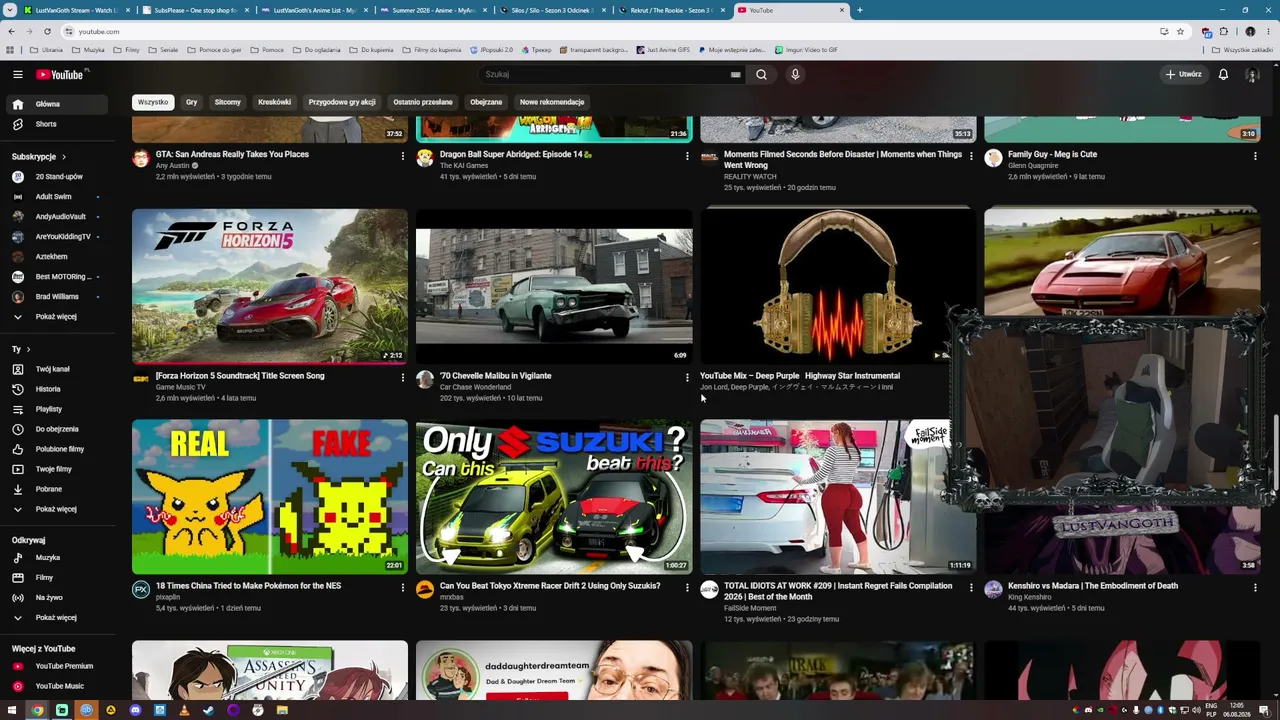Open the AndyAudioVault subscription

tap(58, 217)
